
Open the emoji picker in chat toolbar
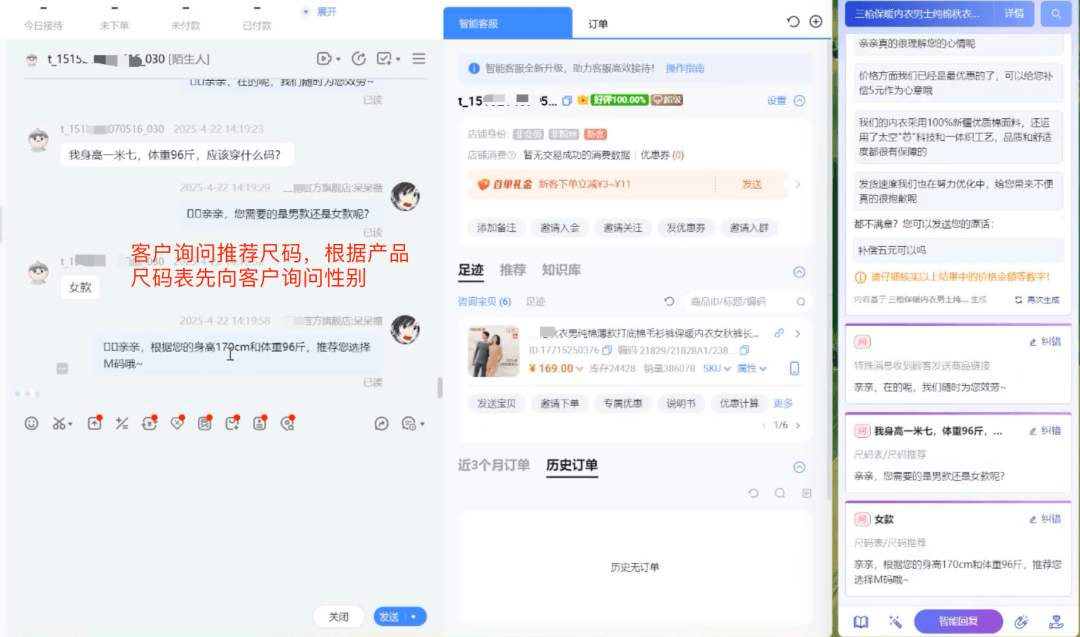coord(31,424)
